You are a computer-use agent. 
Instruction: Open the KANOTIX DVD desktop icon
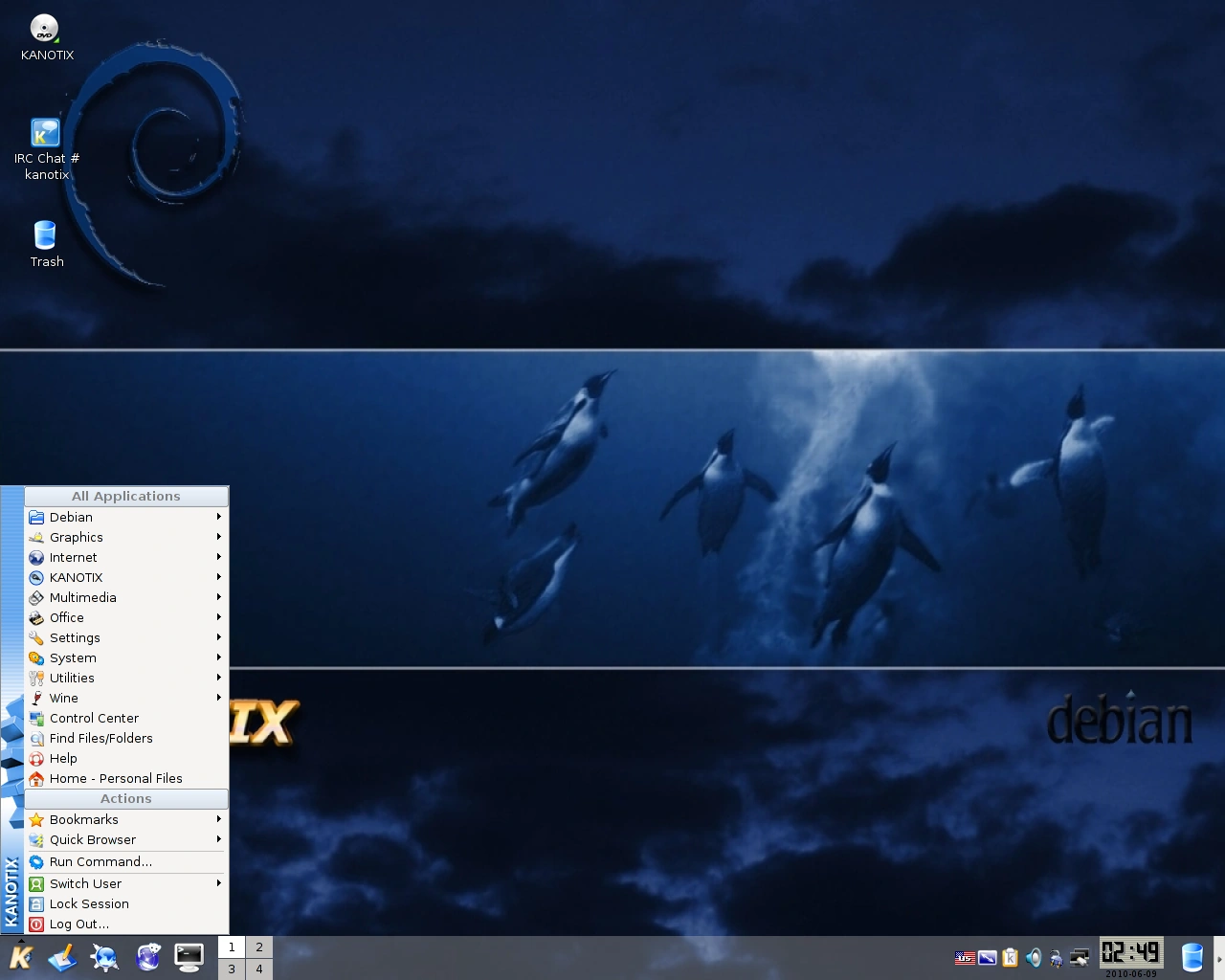[45, 29]
